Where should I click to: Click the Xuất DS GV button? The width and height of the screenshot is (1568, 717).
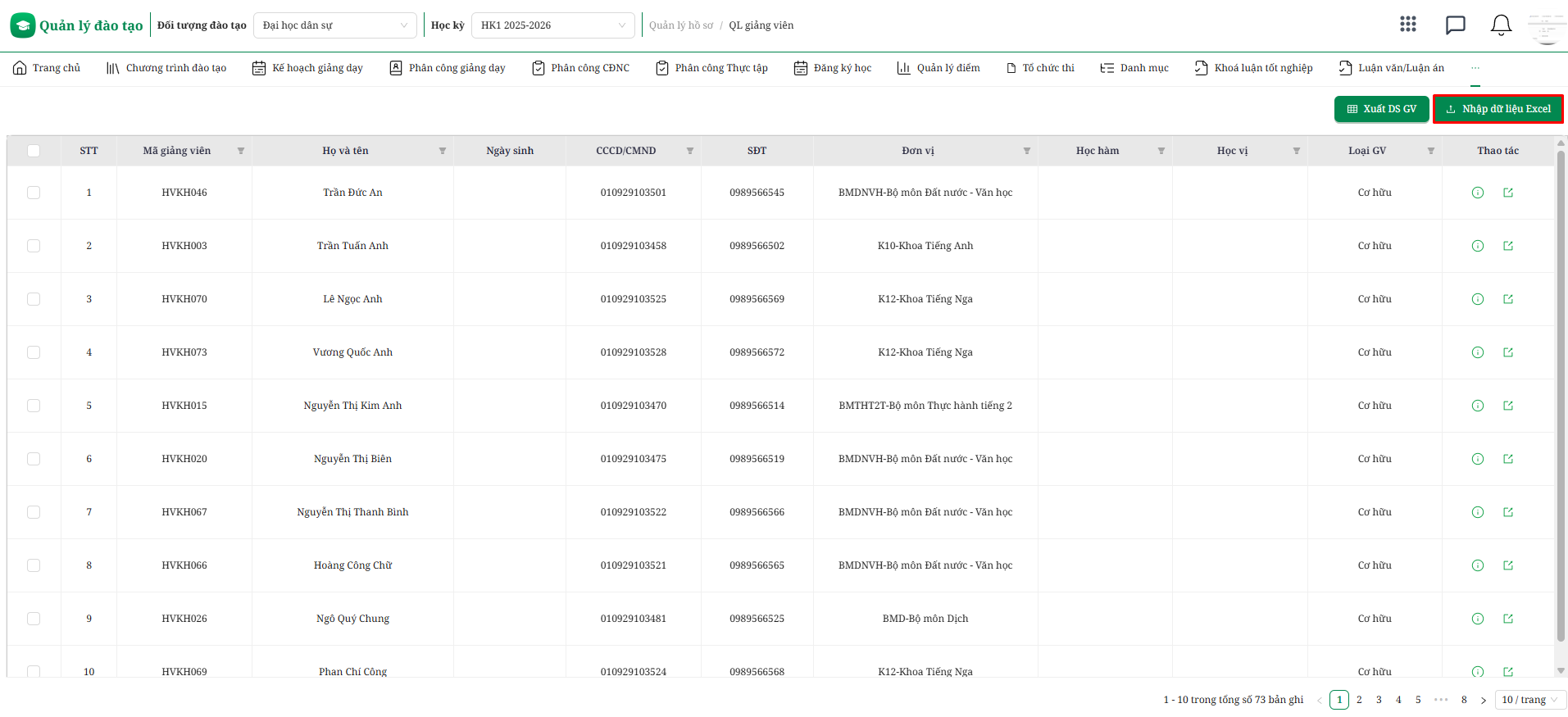coord(1382,109)
